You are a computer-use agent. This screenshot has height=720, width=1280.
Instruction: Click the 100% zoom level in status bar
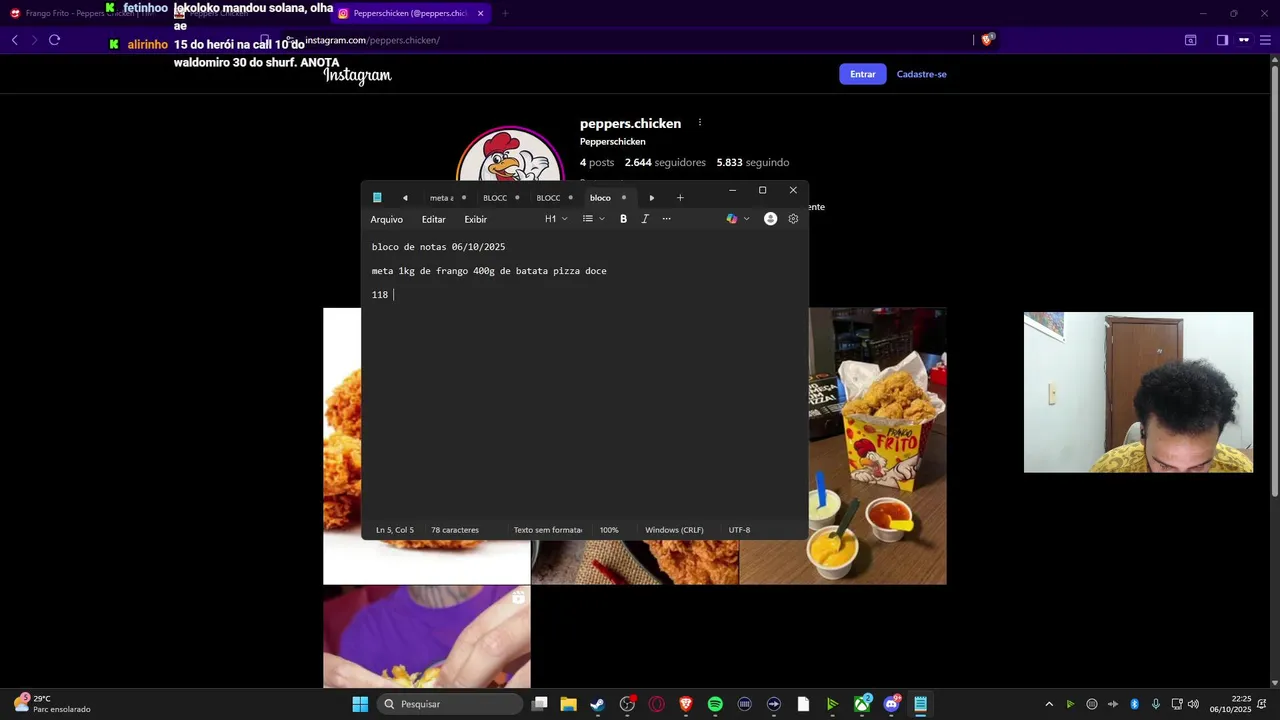tap(609, 530)
